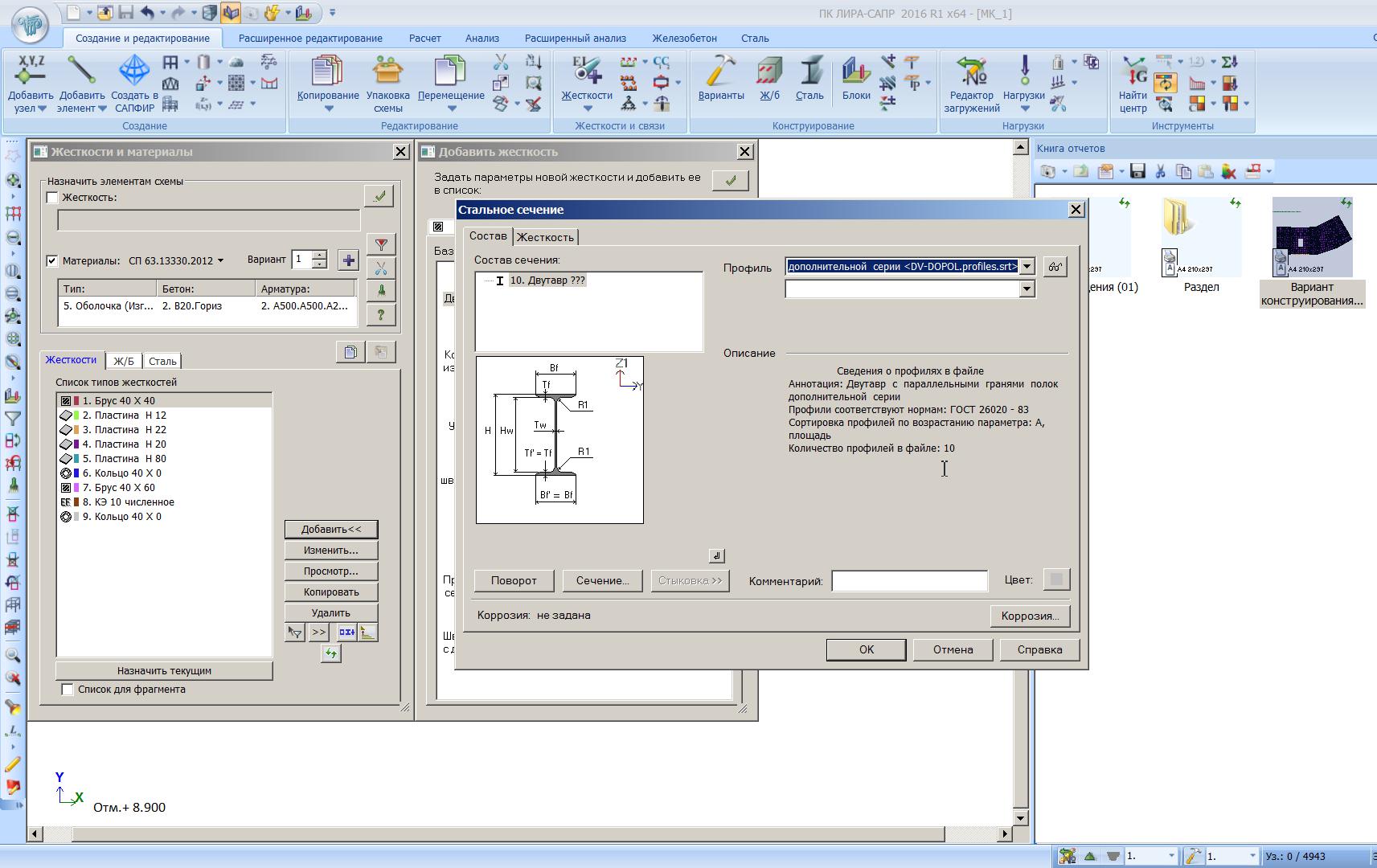Switch to the Жесткость dialog tab
The width and height of the screenshot is (1377, 868).
(545, 237)
